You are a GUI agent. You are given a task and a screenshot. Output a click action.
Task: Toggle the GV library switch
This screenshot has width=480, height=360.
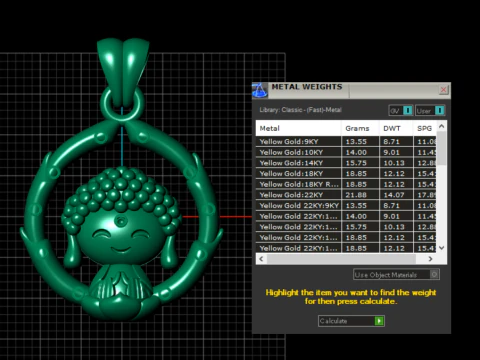click(x=401, y=111)
